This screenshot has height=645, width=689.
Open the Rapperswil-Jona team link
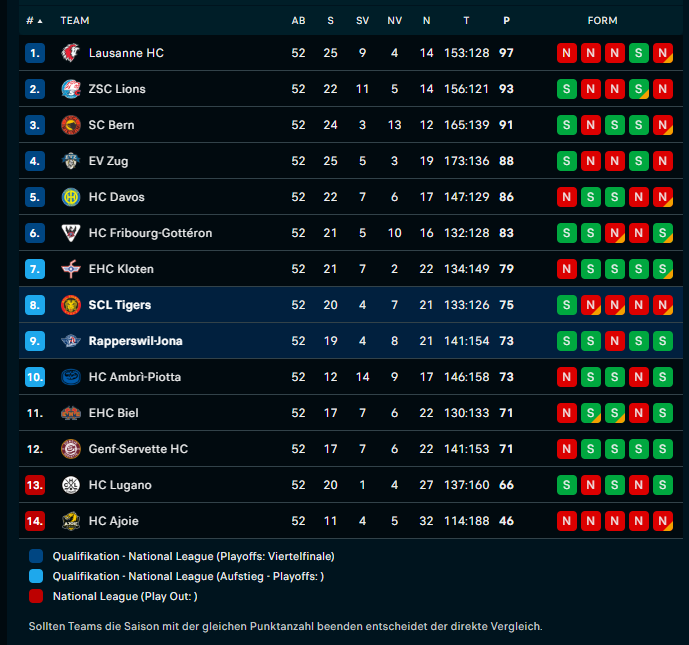(135, 341)
